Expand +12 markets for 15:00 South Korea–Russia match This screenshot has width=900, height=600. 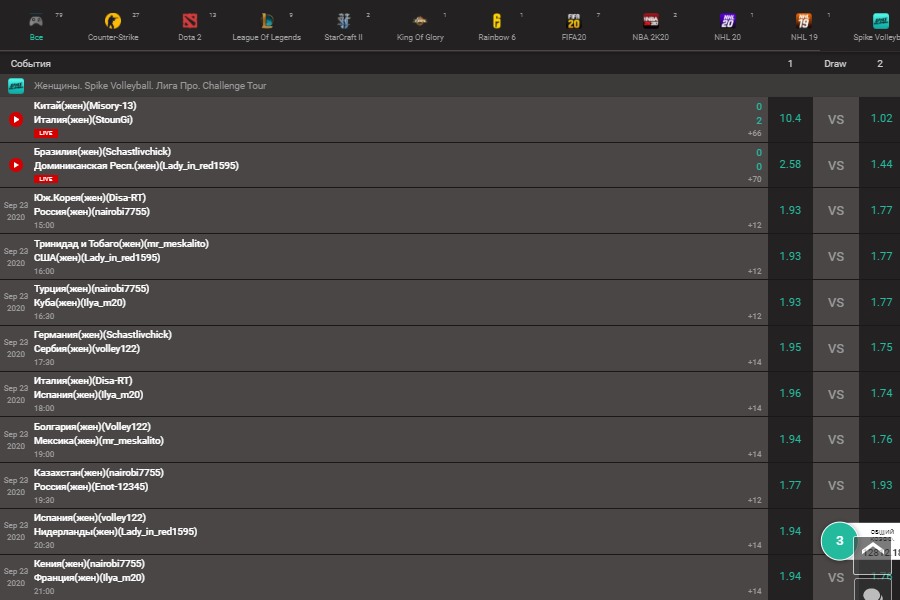click(754, 225)
